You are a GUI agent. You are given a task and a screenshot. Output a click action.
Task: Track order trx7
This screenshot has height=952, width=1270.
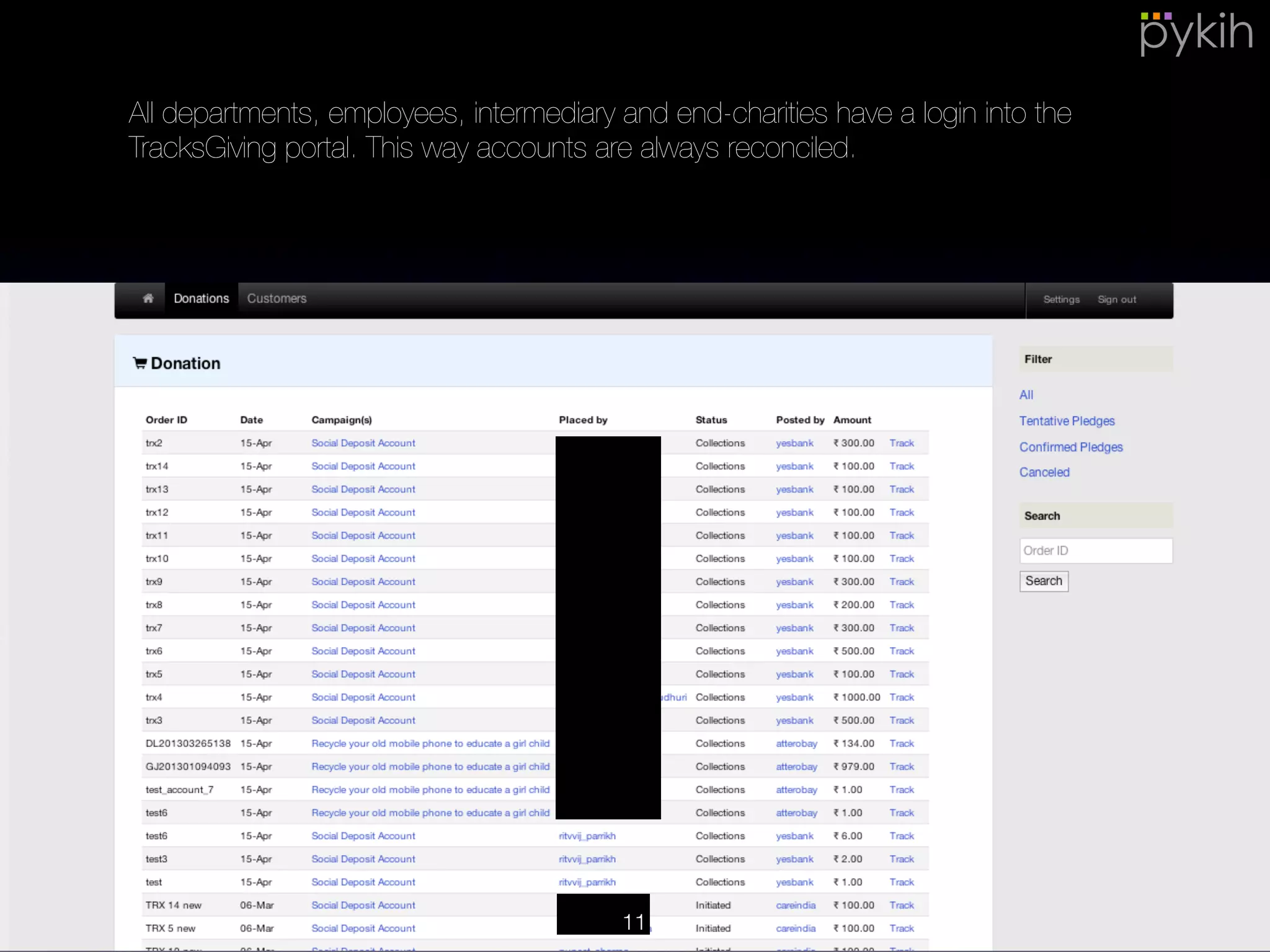click(x=902, y=628)
